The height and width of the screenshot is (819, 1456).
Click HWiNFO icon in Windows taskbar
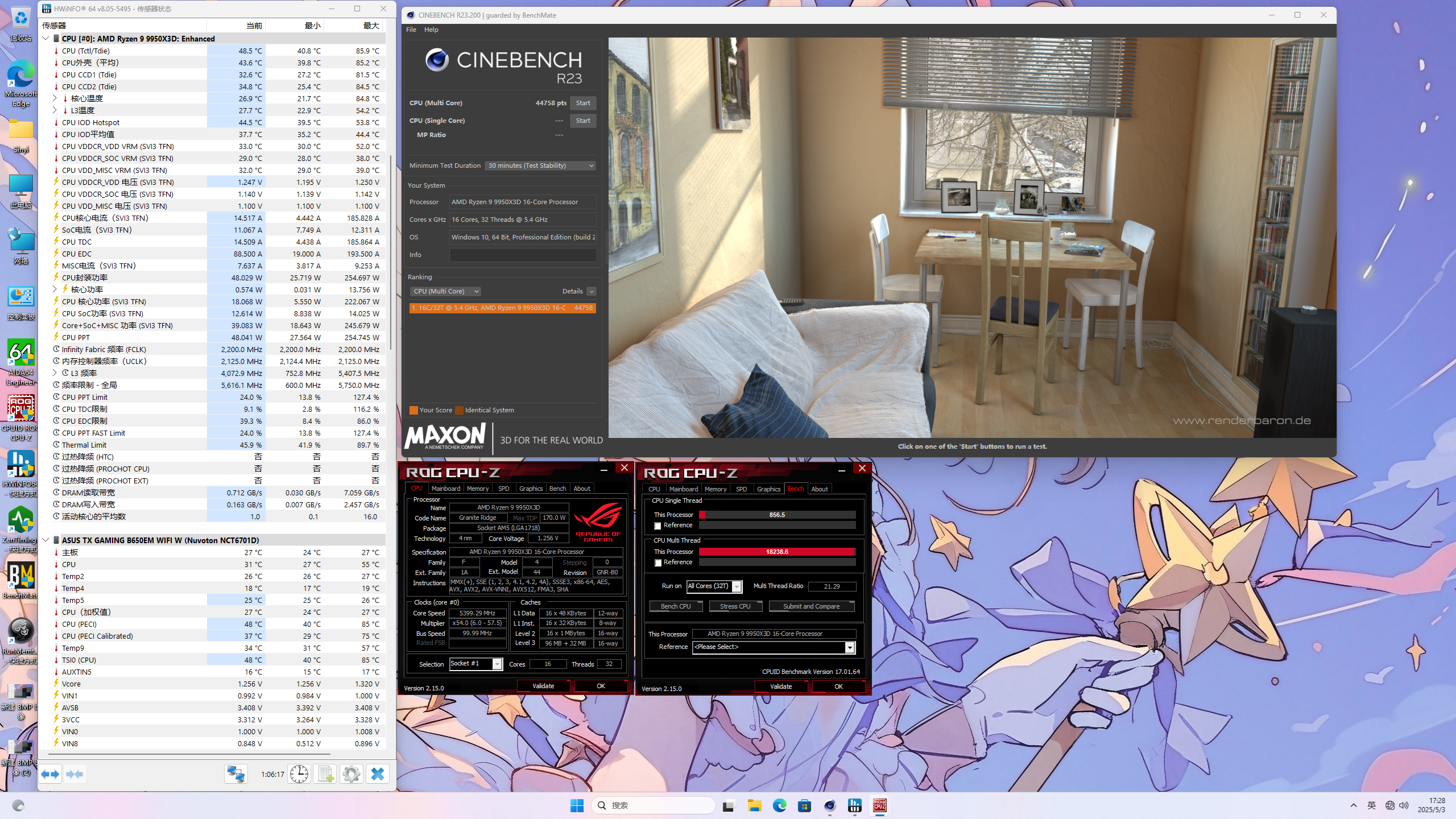tap(854, 805)
